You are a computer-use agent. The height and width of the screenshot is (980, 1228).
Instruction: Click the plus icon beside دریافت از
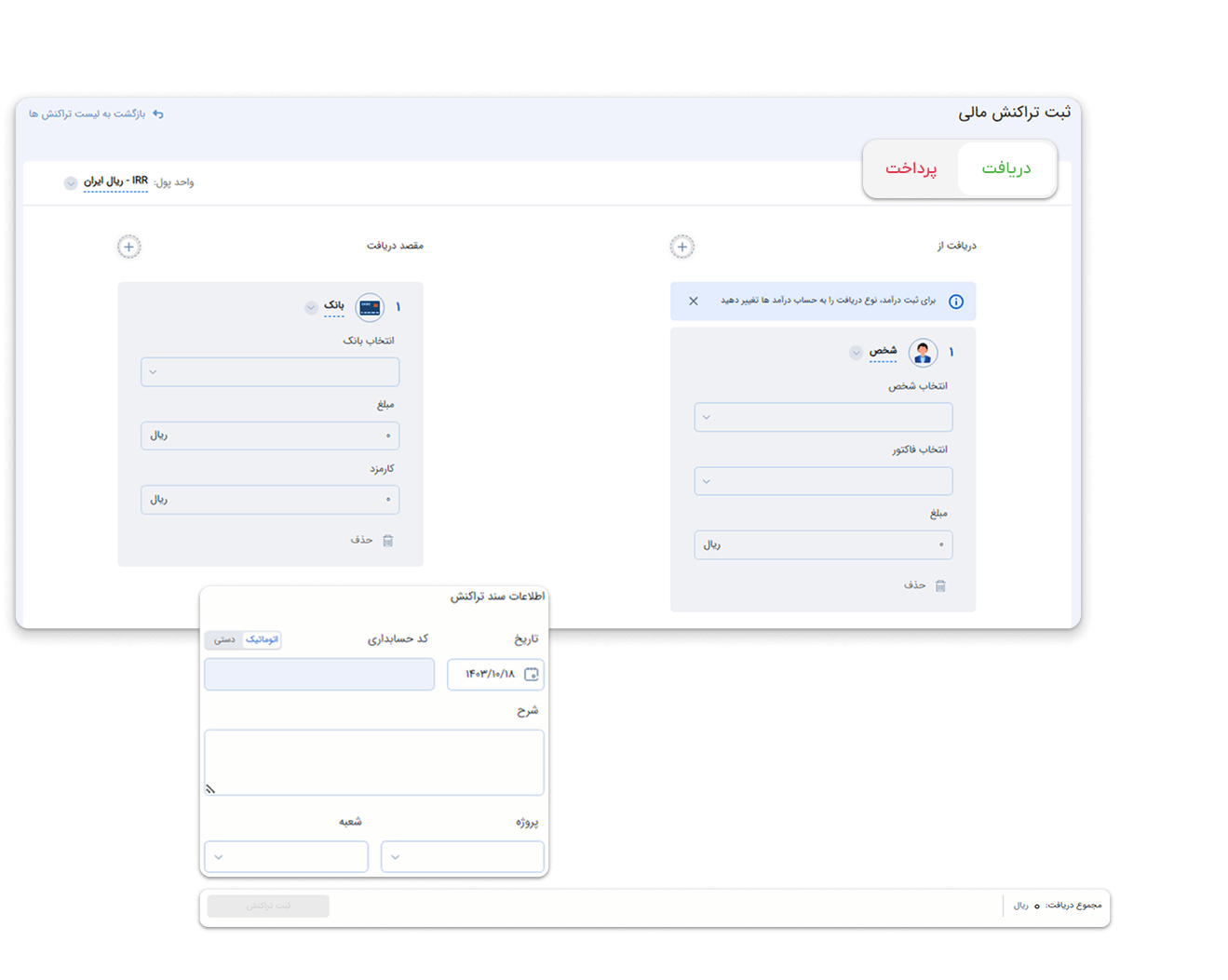click(x=682, y=247)
